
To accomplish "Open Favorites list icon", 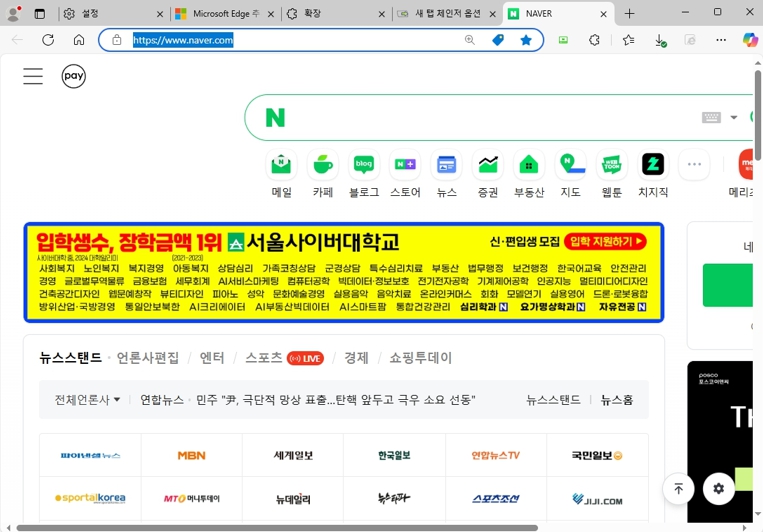I will (x=628, y=40).
